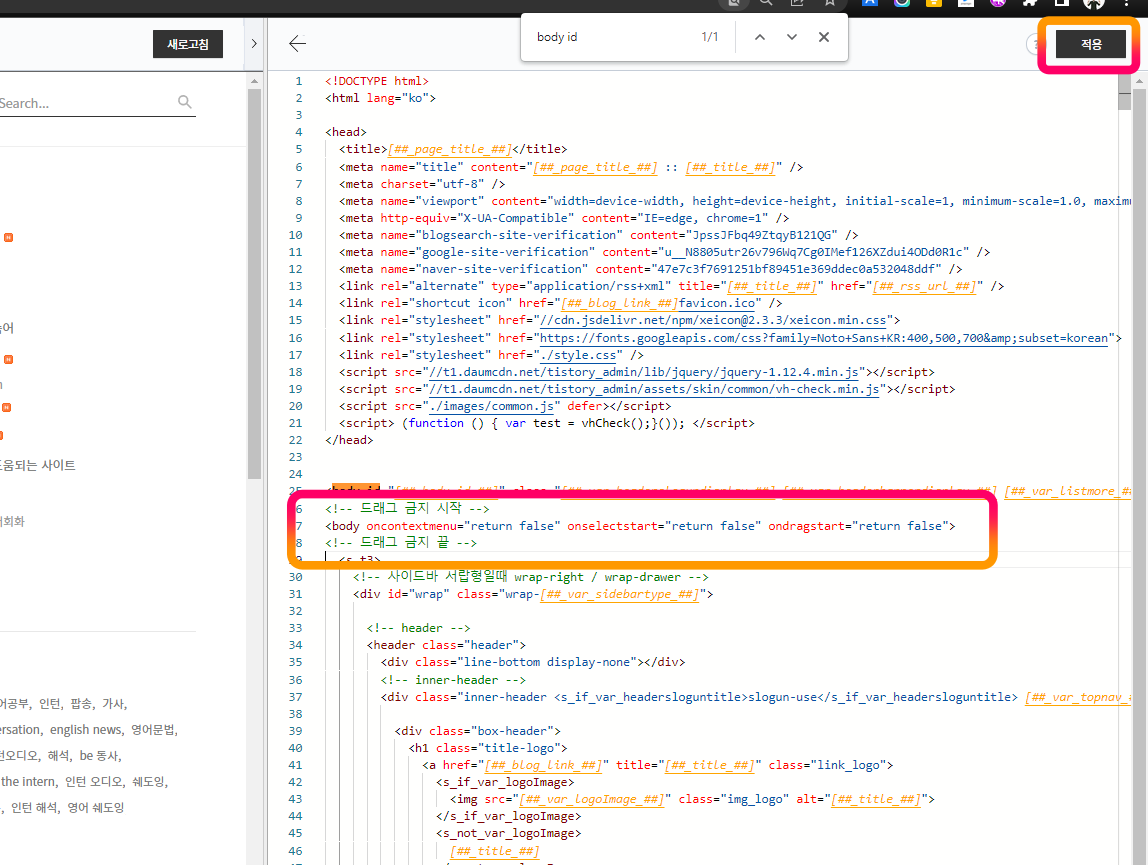Open the xeicon.min.css link on line 15
Viewport: 1148px width, 865px height.
pyautogui.click(x=713, y=320)
